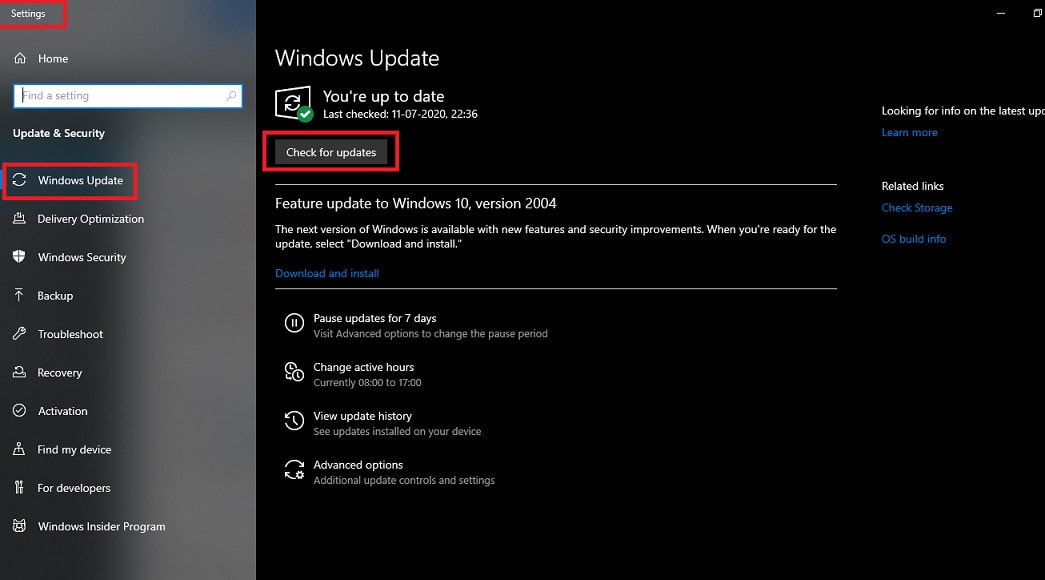The height and width of the screenshot is (580, 1045).
Task: Click the Troubleshoot wrench icon
Action: 19,333
